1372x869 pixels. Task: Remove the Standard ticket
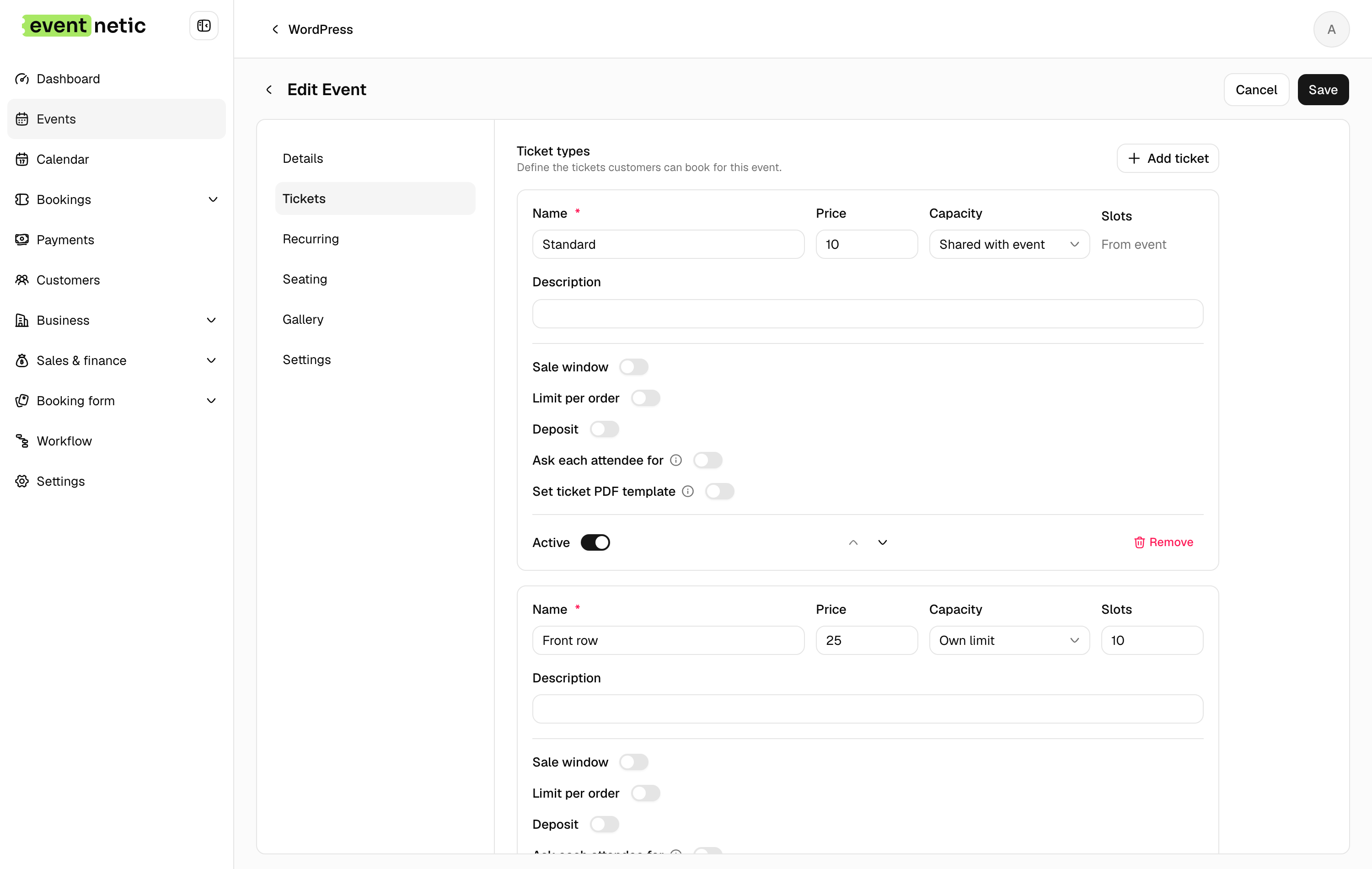coord(1163,542)
